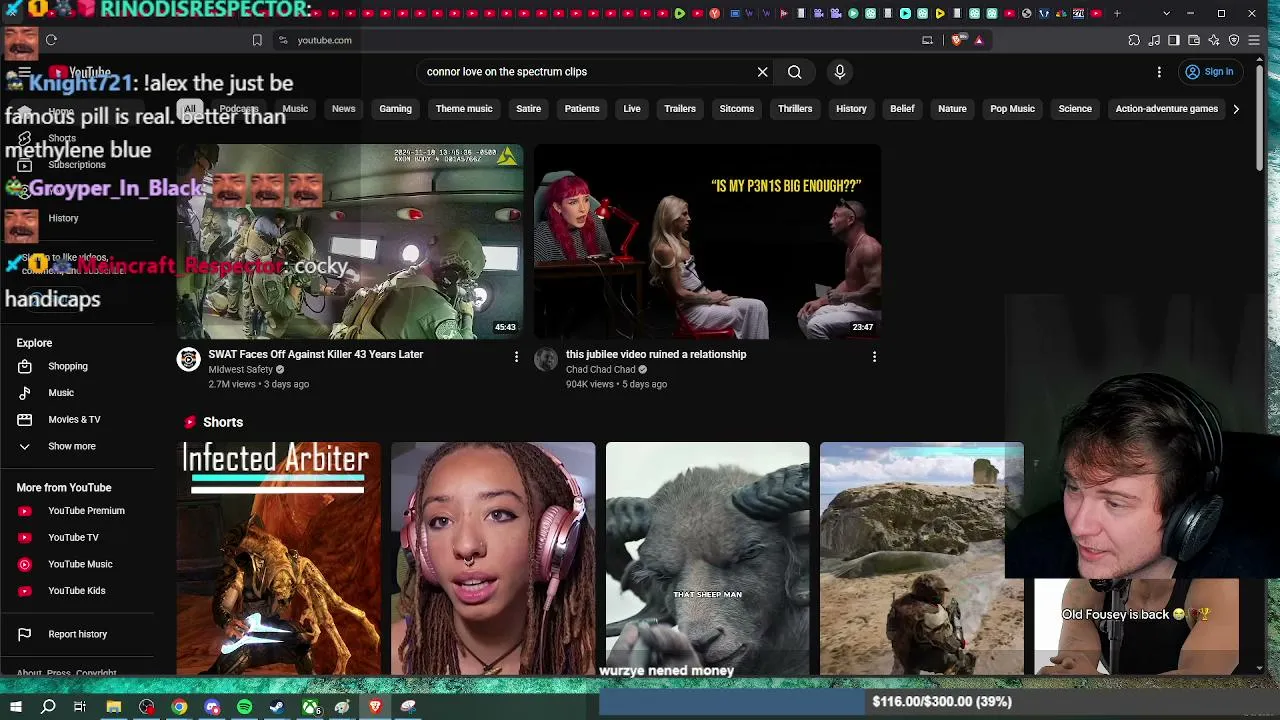Screen dimensions: 1280x720
Task: Expand the tab search dropdown arrow
Action: [1166, 13]
